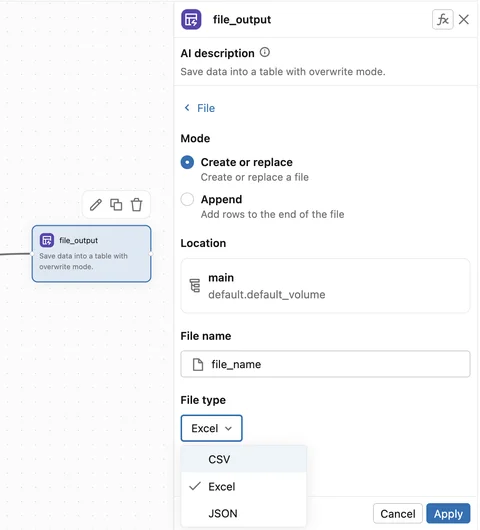This screenshot has height=530, width=480.
Task: Click the file_output title in panel header
Action: (242, 20)
